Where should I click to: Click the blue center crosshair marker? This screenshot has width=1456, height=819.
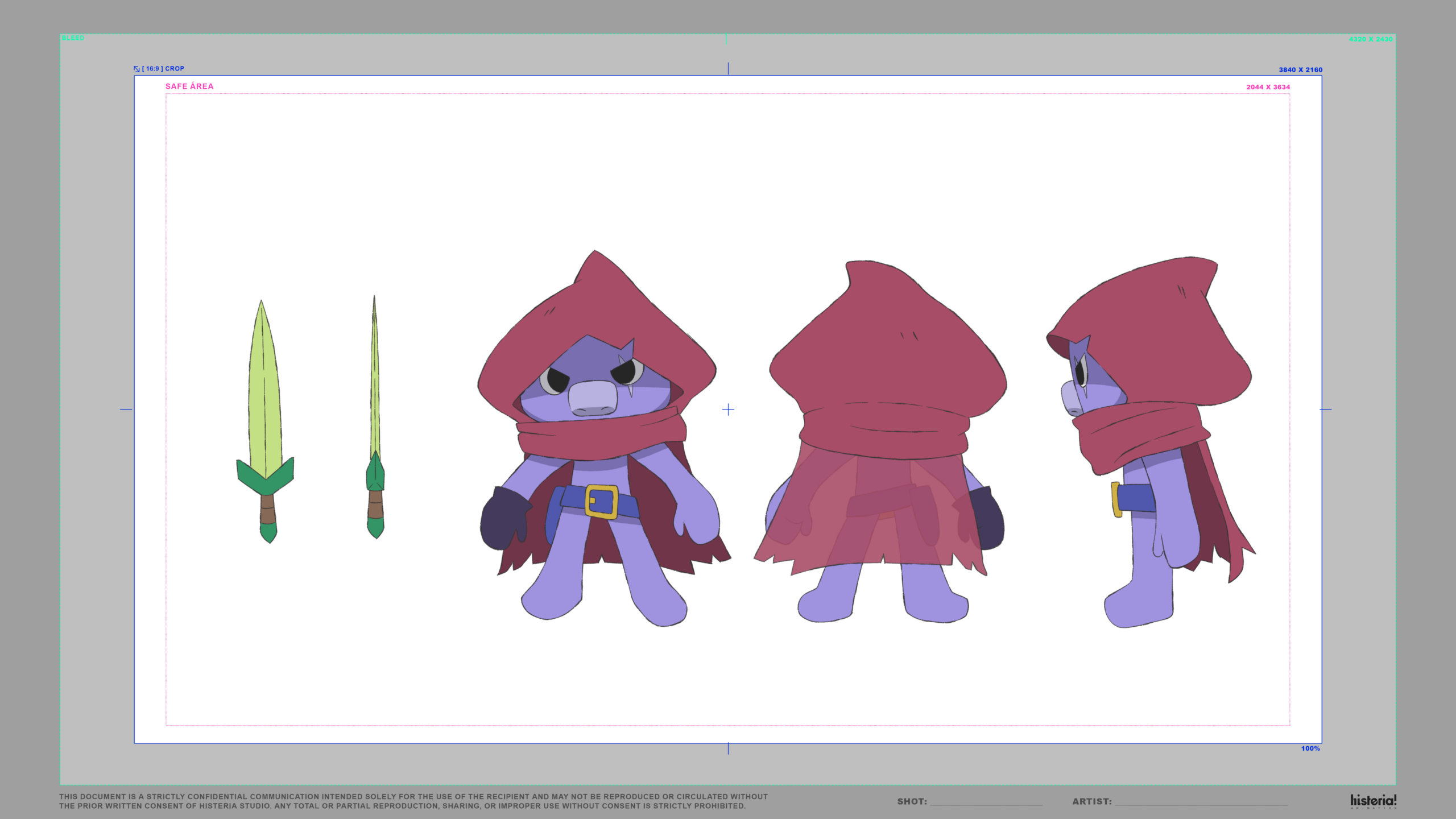click(728, 409)
